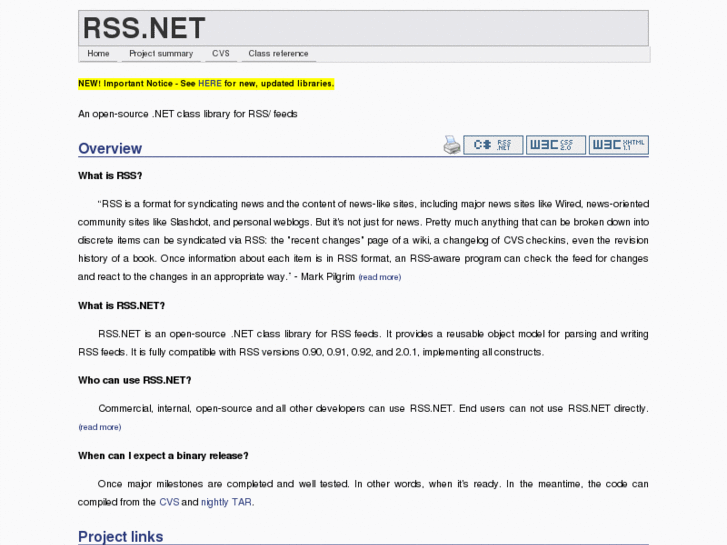The image size is (727, 545).
Task: Click the 'What is RSS?' question heading
Action: [x=110, y=176]
